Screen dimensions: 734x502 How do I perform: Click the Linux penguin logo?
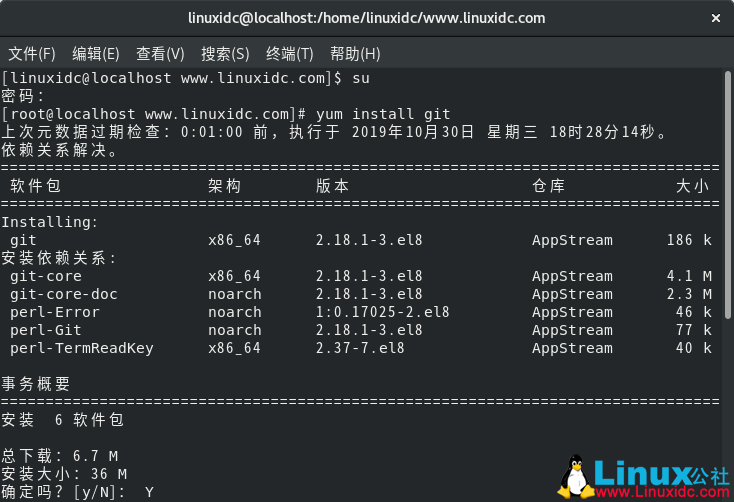coord(575,477)
